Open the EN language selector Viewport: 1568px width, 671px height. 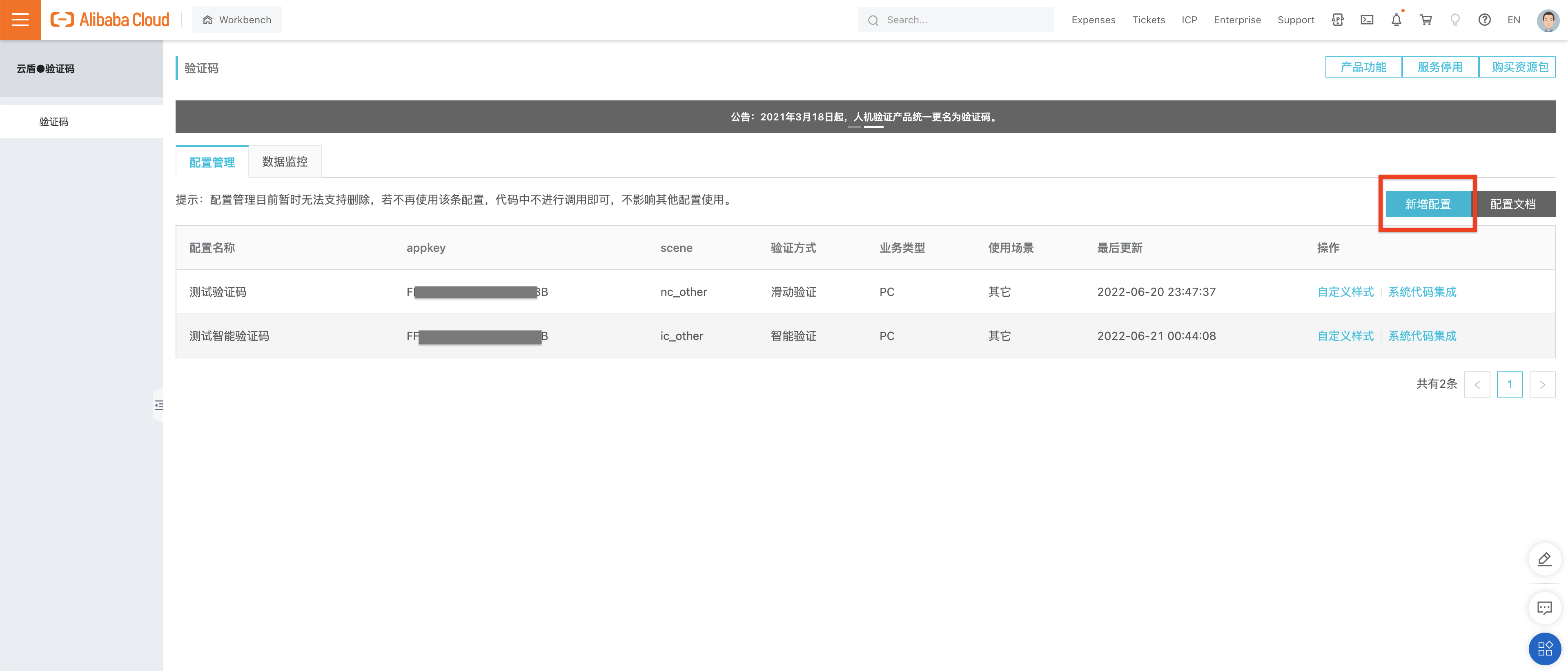pos(1514,20)
